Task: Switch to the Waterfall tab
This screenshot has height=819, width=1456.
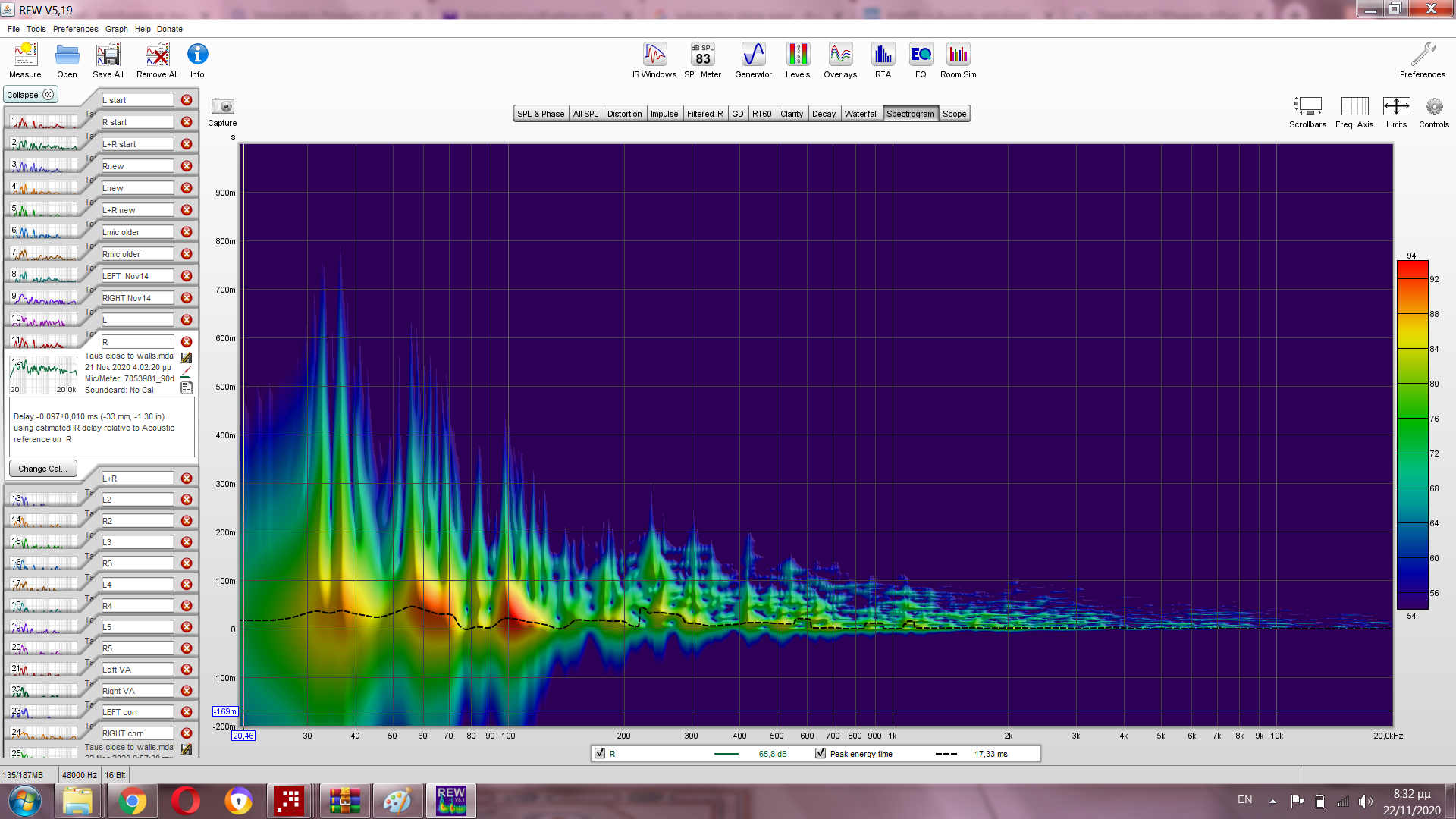Action: point(861,114)
